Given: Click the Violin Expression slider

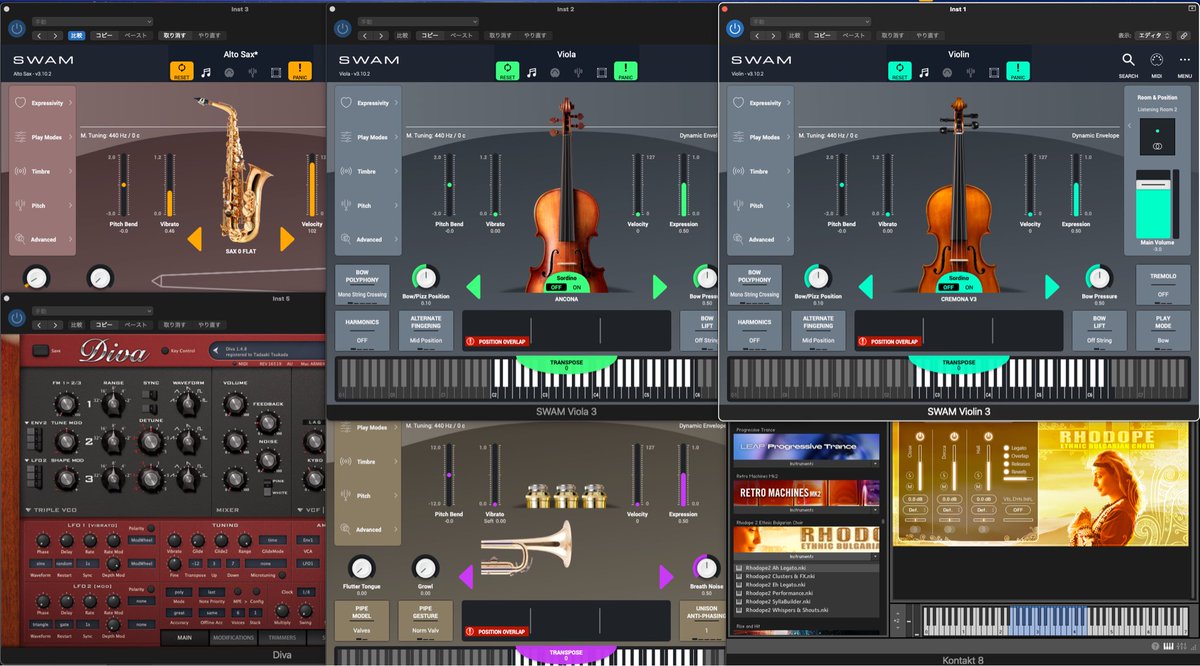Looking at the screenshot, I should tap(1076, 185).
